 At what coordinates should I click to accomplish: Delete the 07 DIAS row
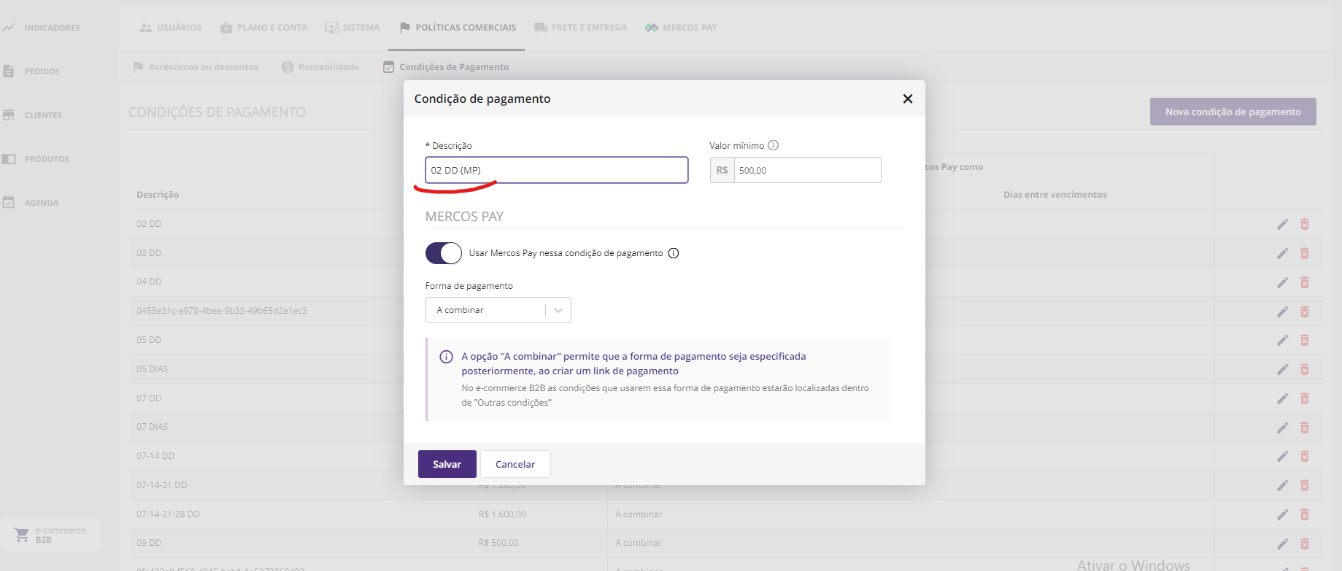click(1304, 427)
